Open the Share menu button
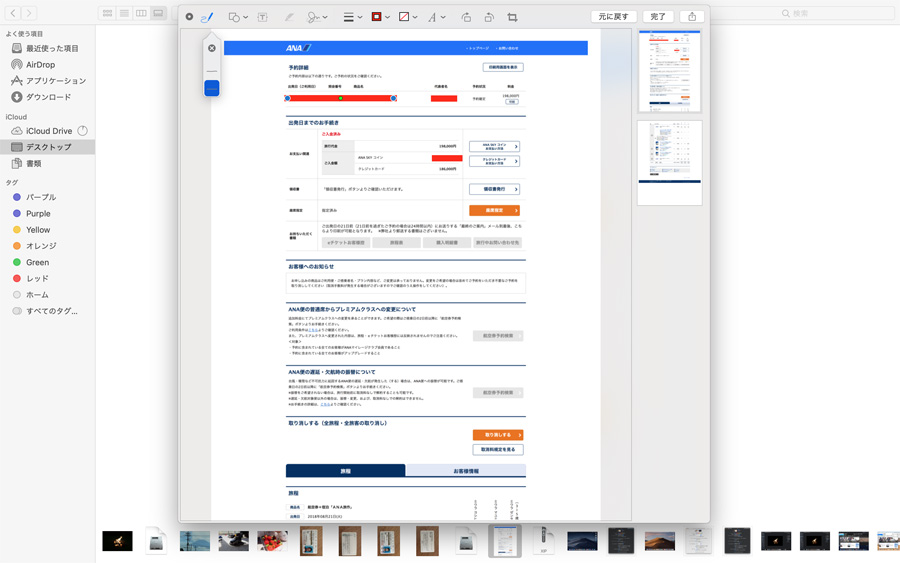The height and width of the screenshot is (563, 900). (x=692, y=17)
